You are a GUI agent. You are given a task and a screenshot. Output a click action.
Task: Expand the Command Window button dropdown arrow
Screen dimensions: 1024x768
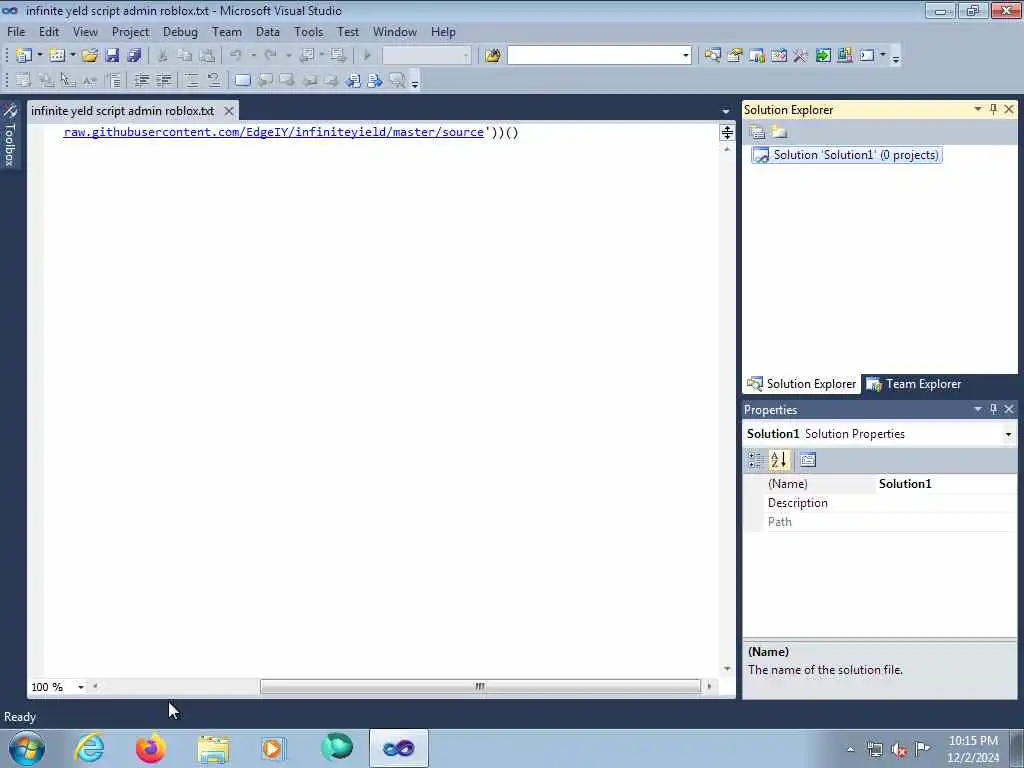(x=883, y=56)
